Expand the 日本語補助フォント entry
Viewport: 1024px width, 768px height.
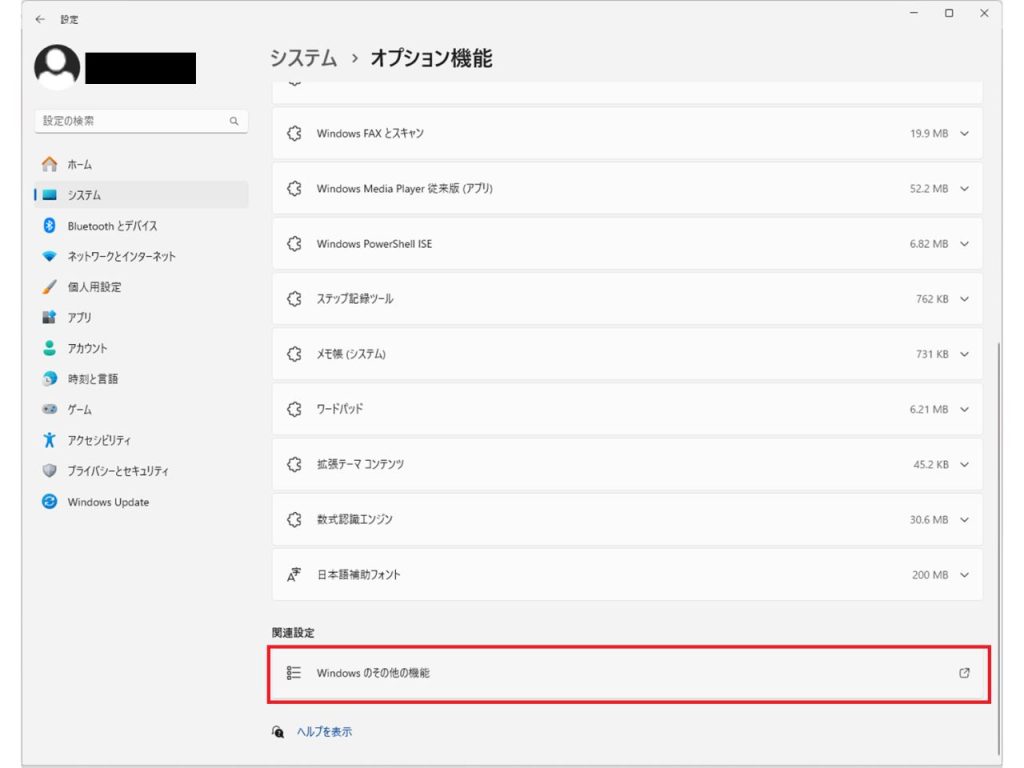tap(963, 575)
